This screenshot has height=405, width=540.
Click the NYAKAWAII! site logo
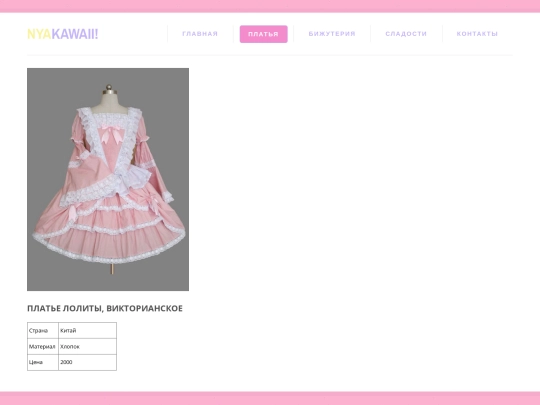coord(63,34)
